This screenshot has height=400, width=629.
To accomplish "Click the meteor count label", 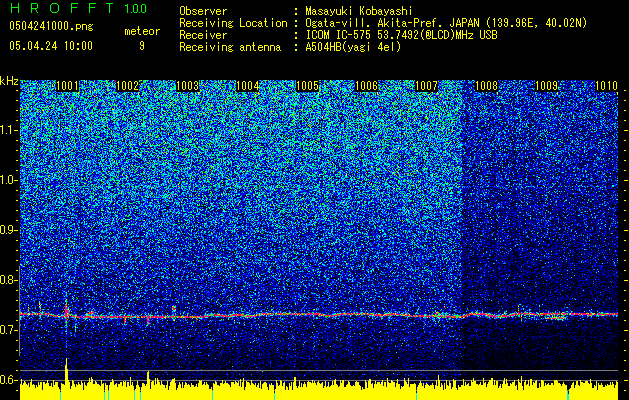I will (142, 31).
